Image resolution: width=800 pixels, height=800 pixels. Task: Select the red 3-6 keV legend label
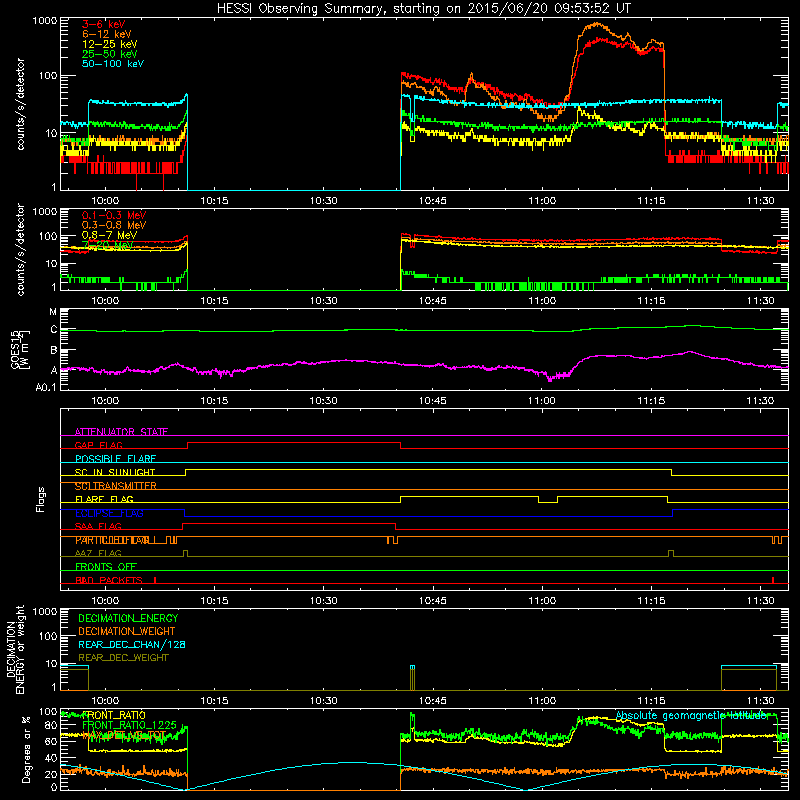103,24
